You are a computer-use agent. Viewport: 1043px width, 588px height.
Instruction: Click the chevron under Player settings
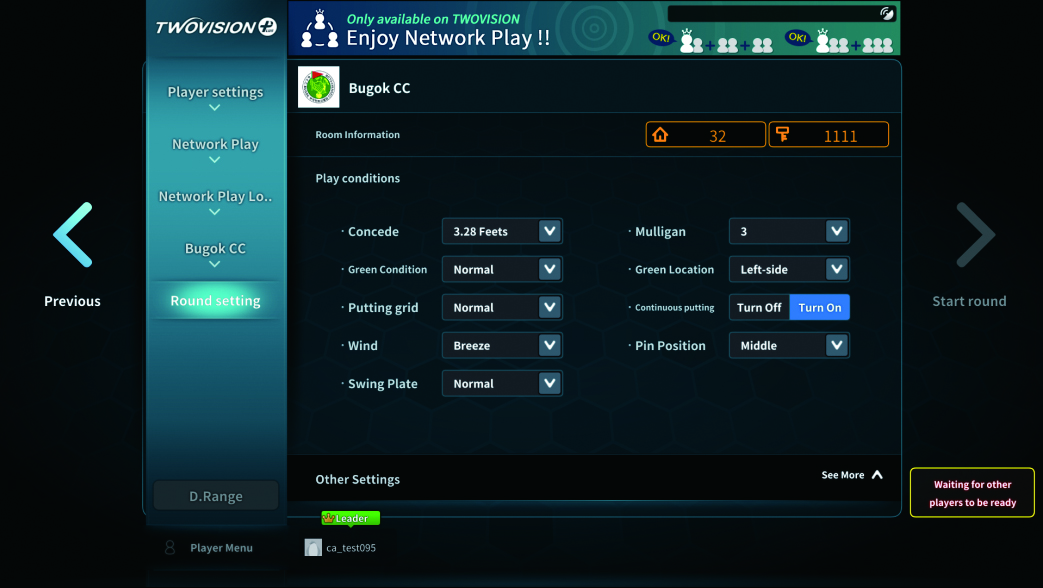pyautogui.click(x=214, y=108)
